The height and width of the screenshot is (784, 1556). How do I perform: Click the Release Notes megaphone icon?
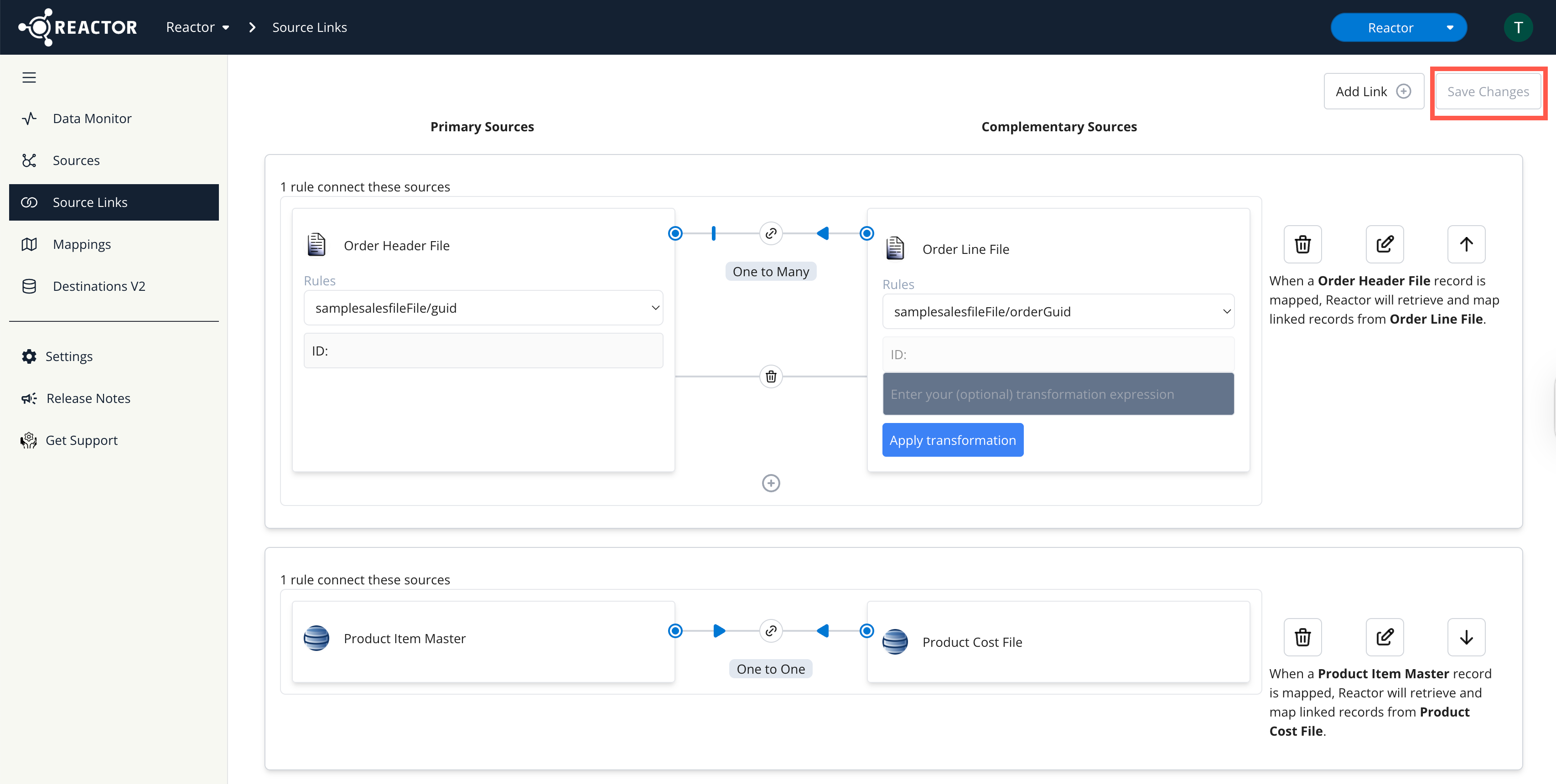point(29,398)
